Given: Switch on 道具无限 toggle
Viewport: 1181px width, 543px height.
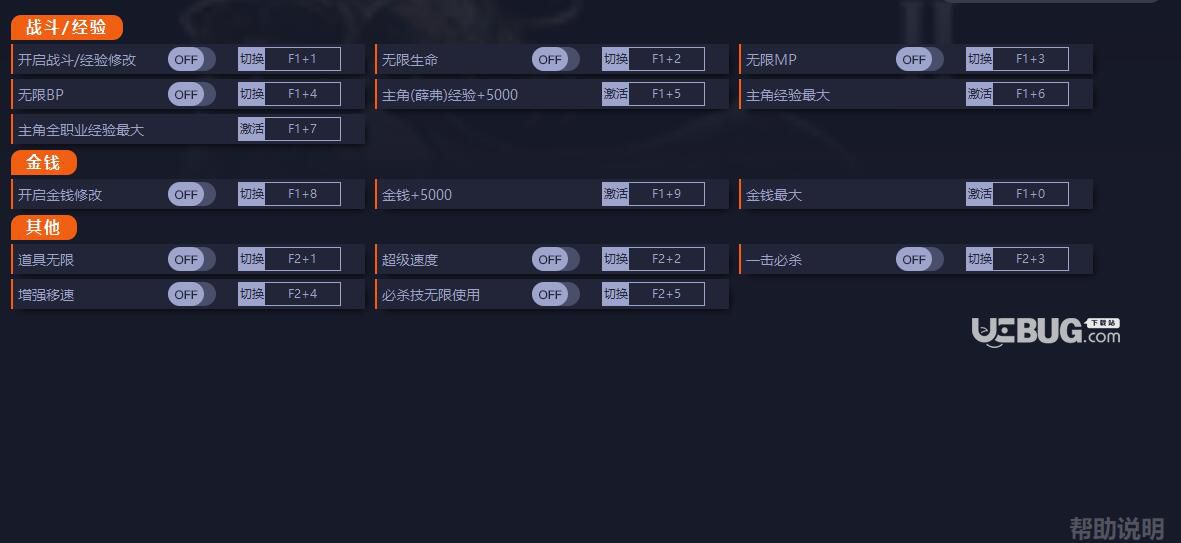Looking at the screenshot, I should (191, 259).
